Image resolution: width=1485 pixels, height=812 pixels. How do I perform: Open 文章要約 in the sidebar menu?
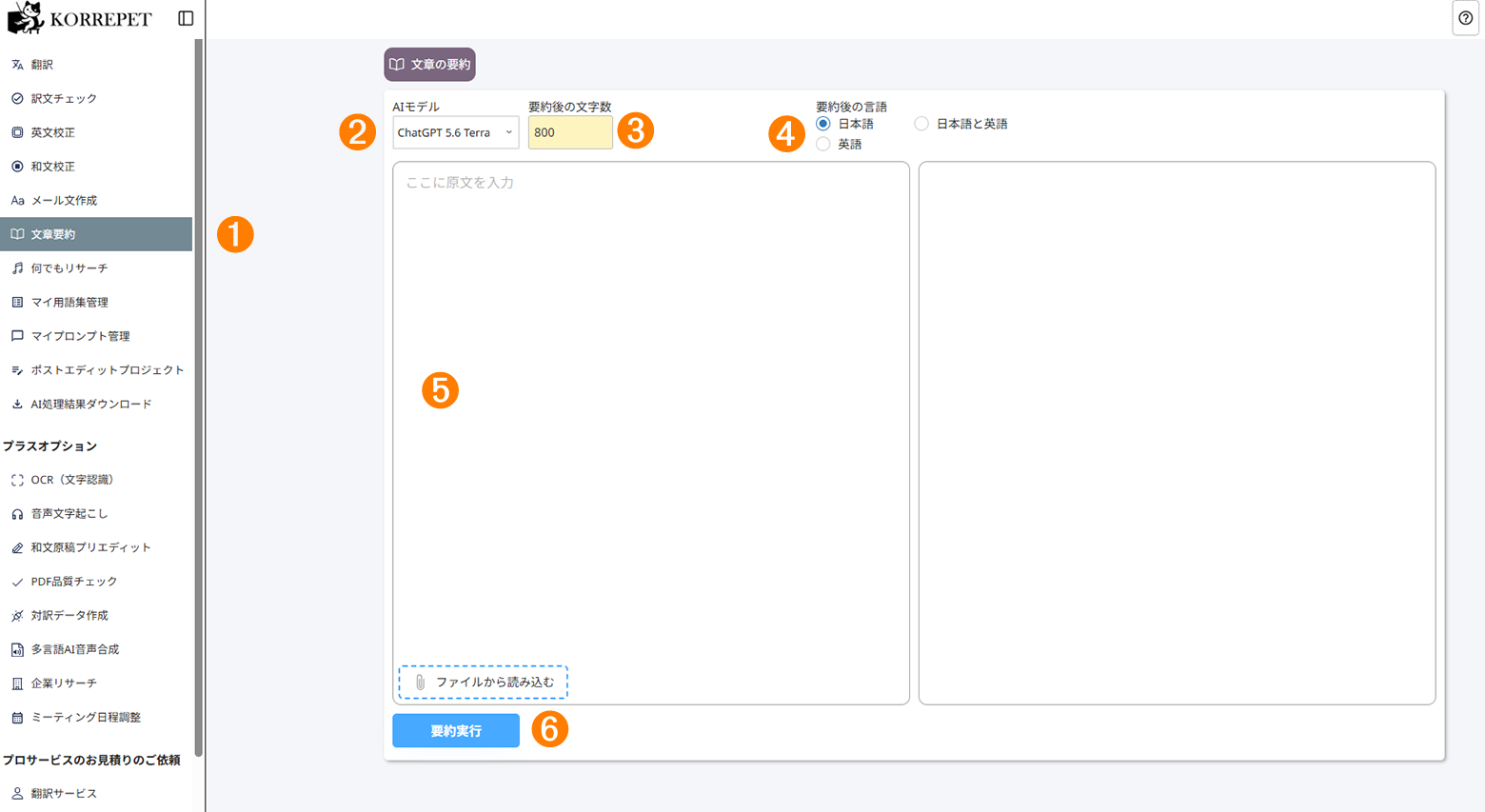[96, 234]
